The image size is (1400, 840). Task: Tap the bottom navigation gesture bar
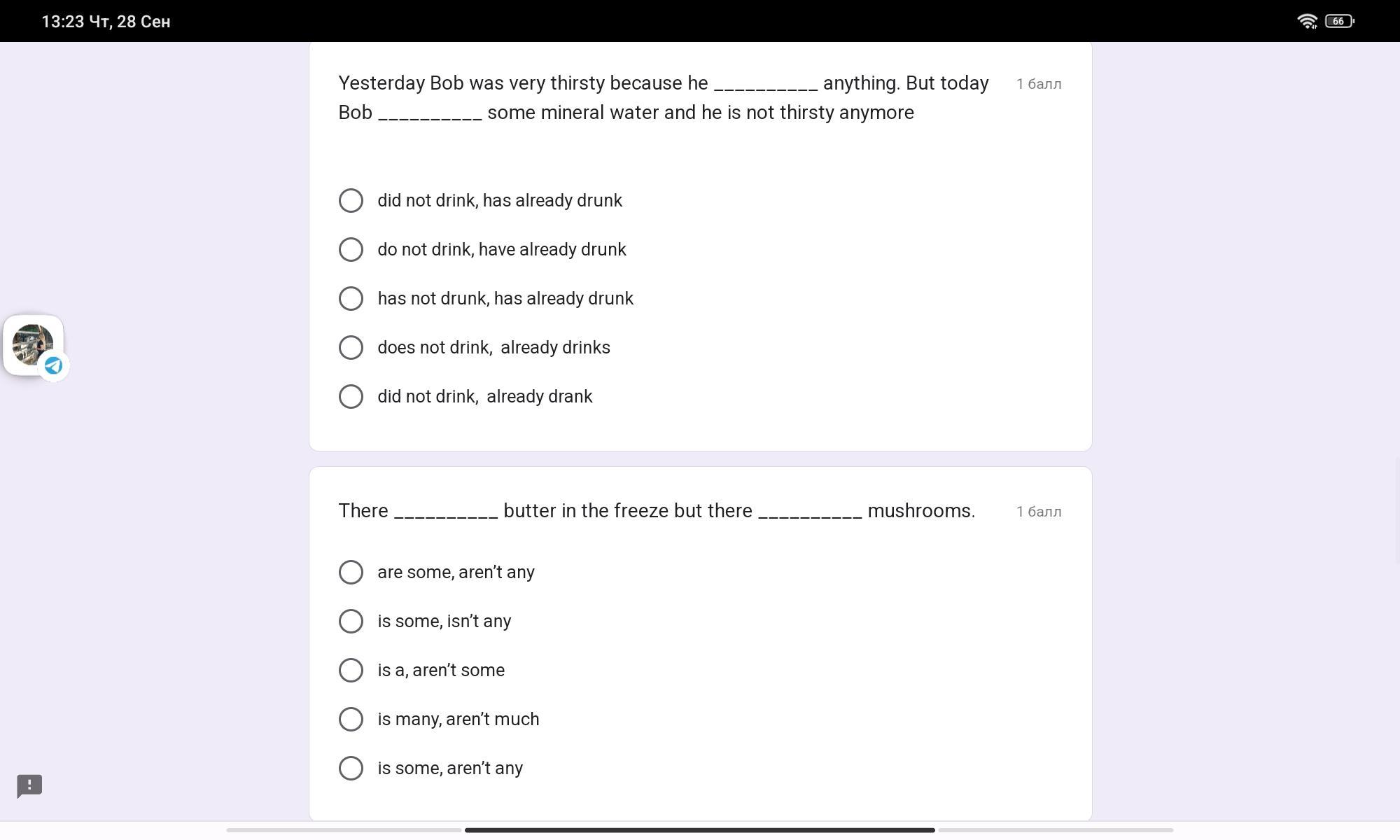700,830
